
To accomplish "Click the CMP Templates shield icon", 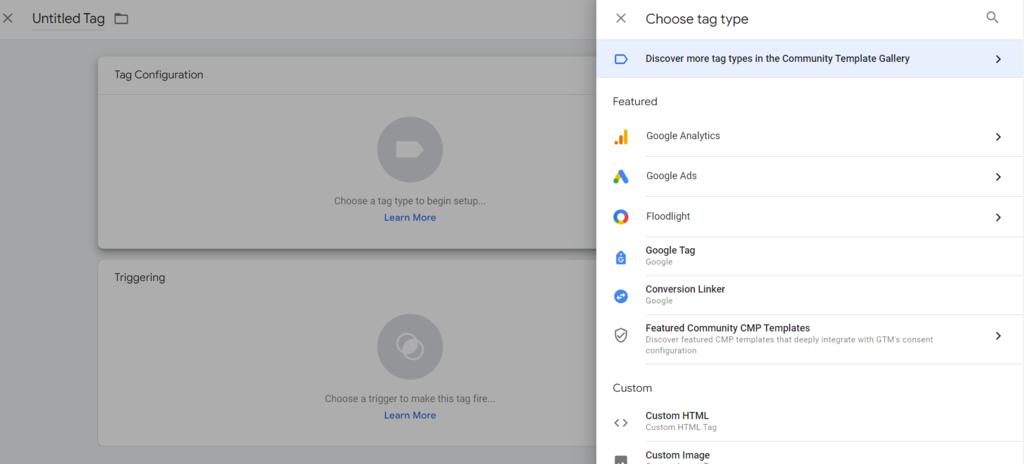I will point(621,335).
